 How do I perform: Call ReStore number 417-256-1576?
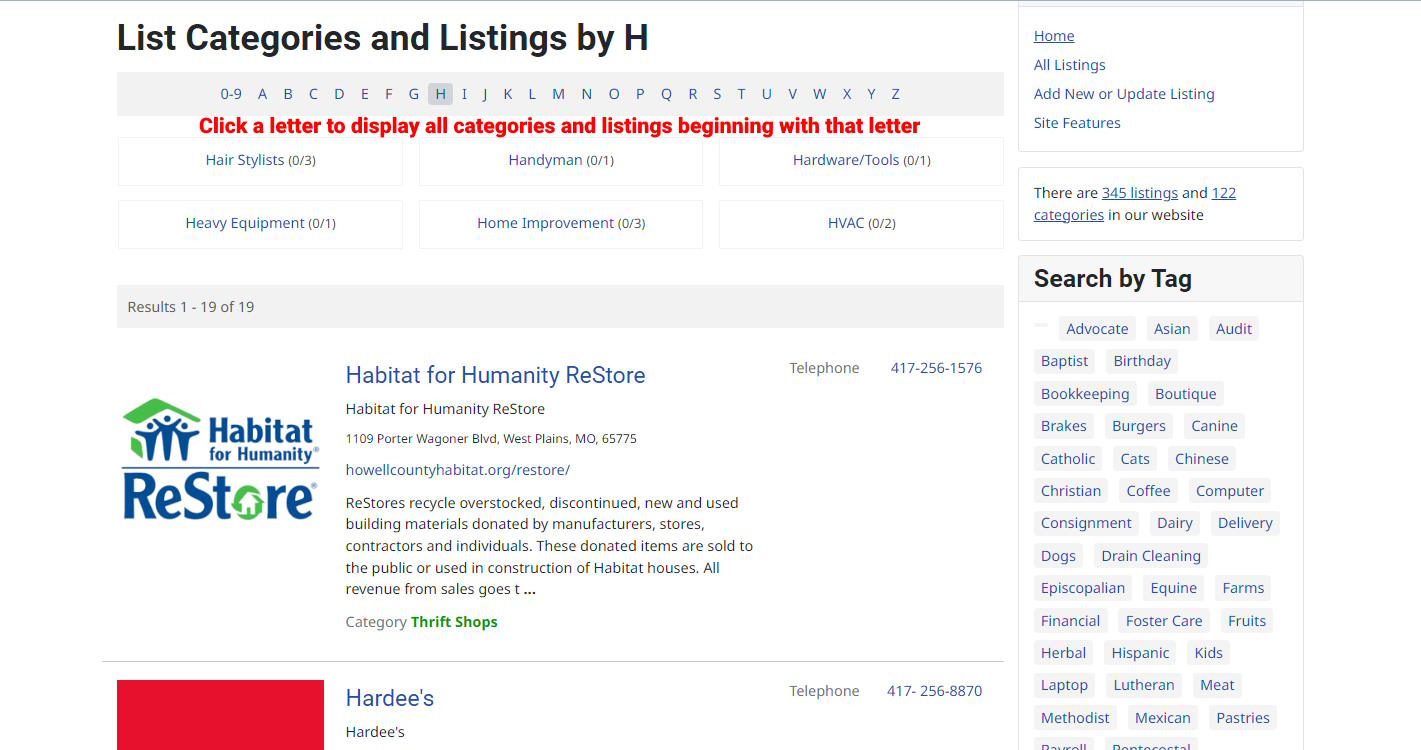[936, 368]
